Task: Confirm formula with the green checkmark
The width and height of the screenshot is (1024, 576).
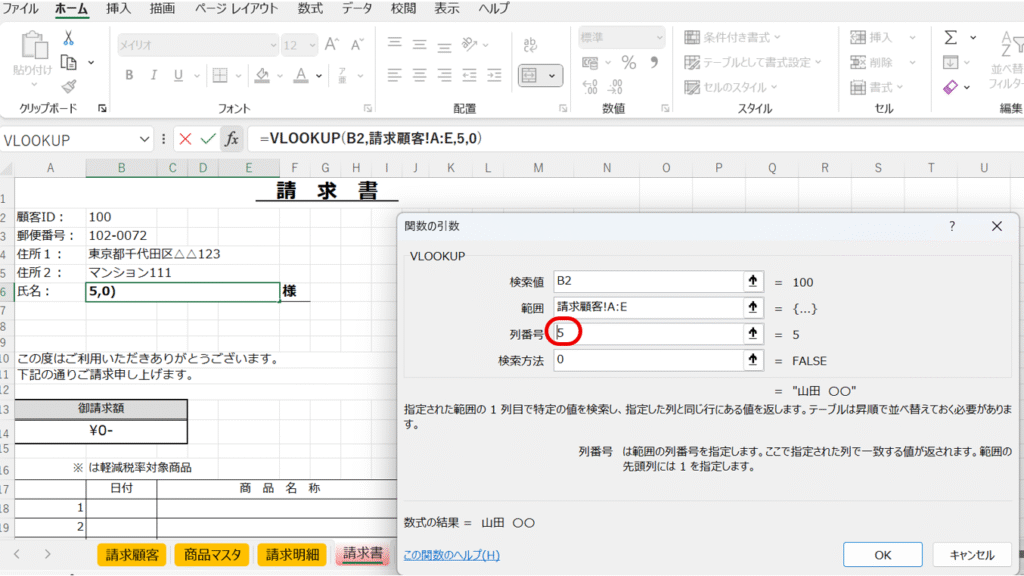Action: 208,138
